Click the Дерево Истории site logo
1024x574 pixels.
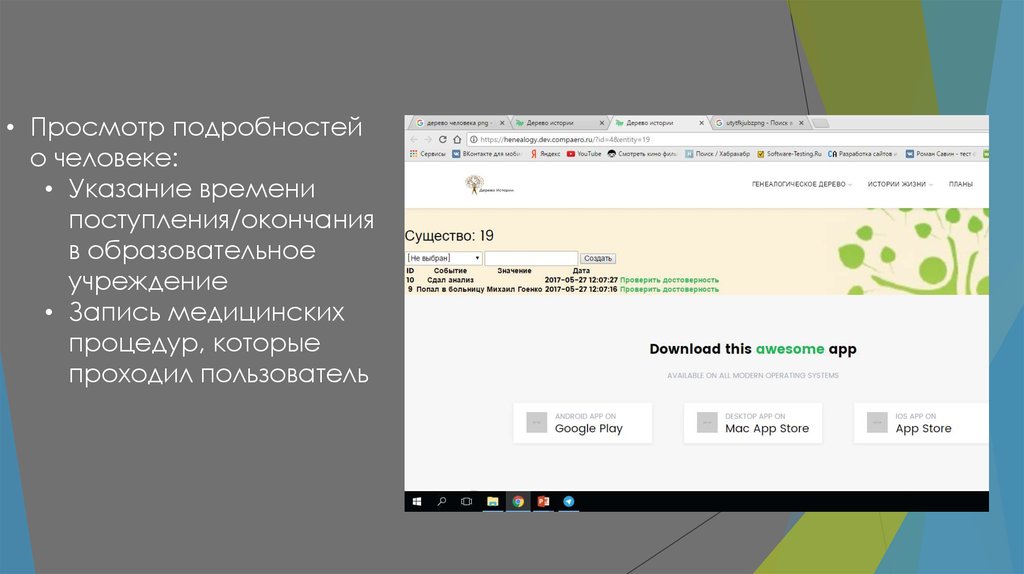(489, 185)
